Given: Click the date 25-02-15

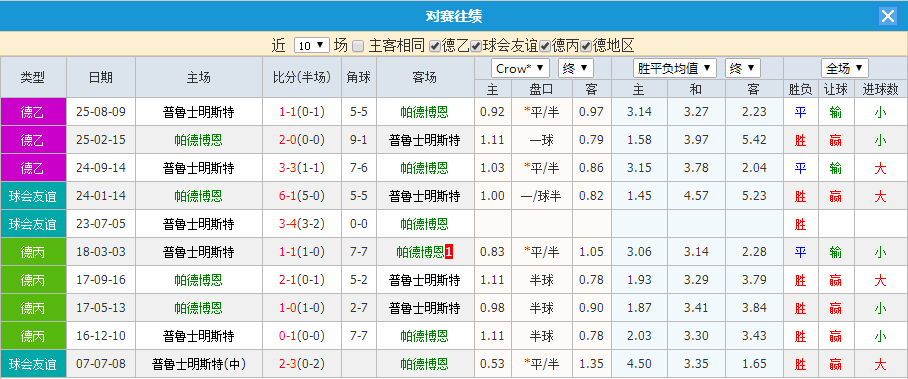Looking at the screenshot, I should [101, 140].
